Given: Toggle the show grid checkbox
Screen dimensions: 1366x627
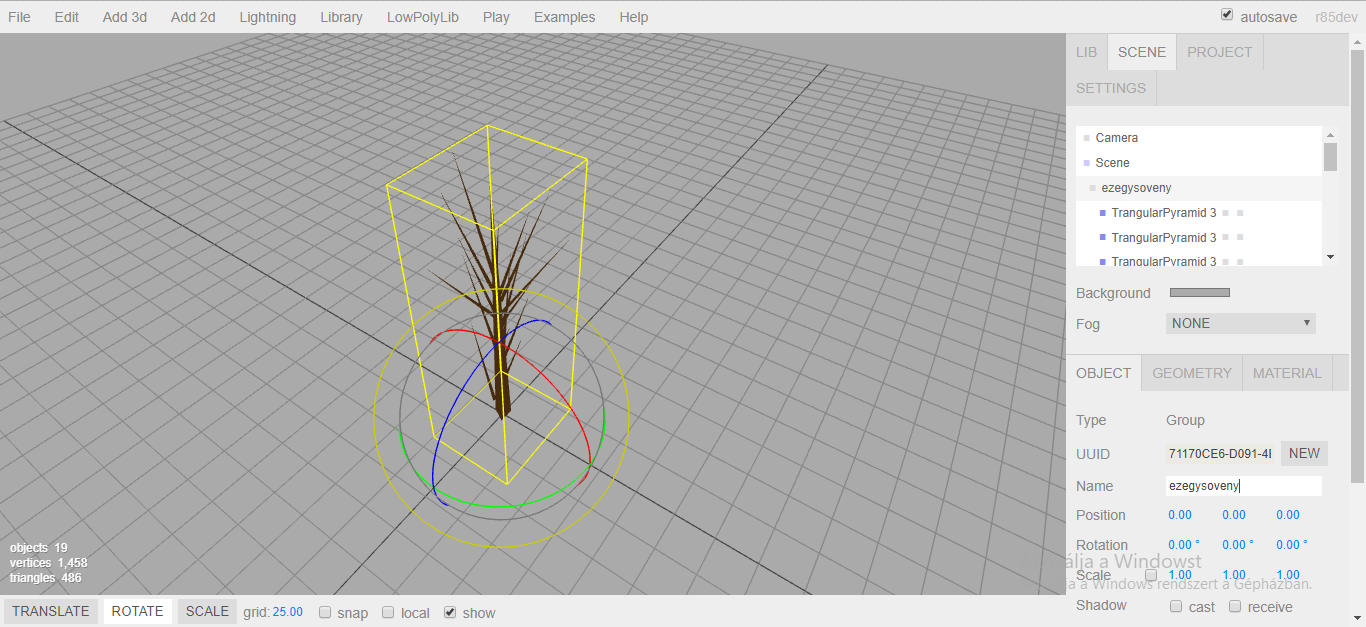Looking at the screenshot, I should pyautogui.click(x=450, y=613).
